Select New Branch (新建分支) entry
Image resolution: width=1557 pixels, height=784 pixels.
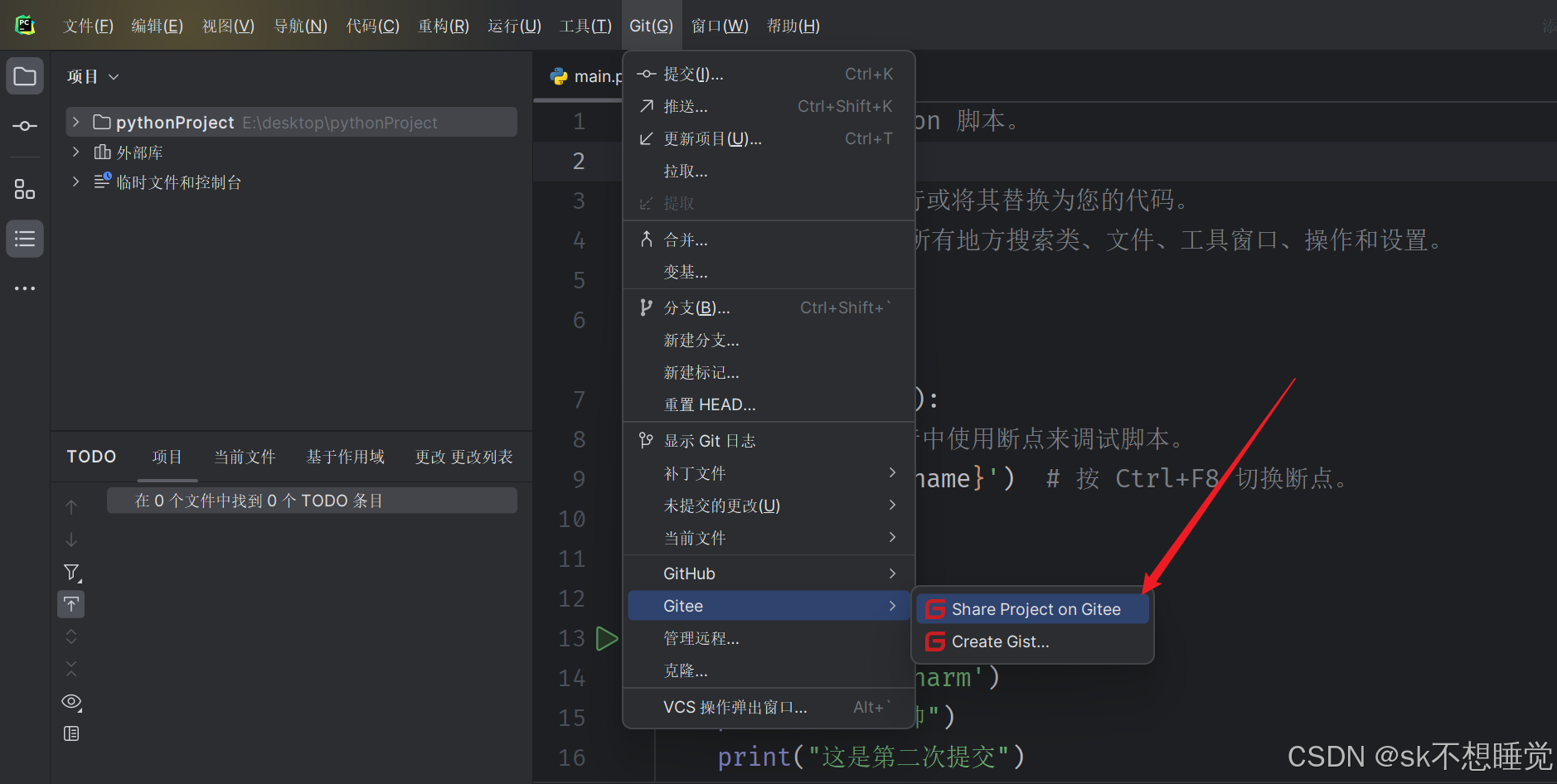pyautogui.click(x=769, y=340)
